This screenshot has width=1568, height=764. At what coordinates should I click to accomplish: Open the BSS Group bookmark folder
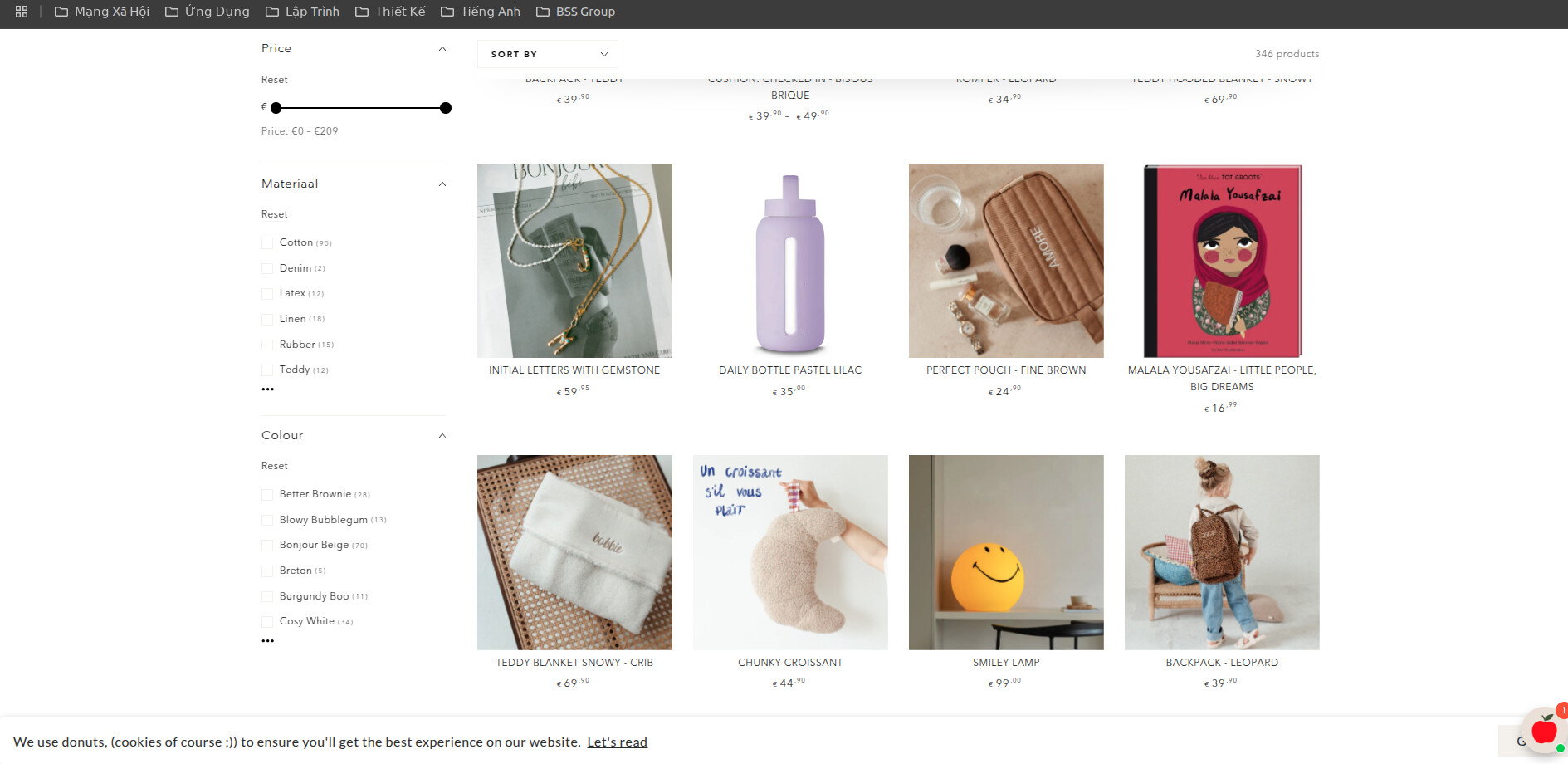(x=575, y=12)
